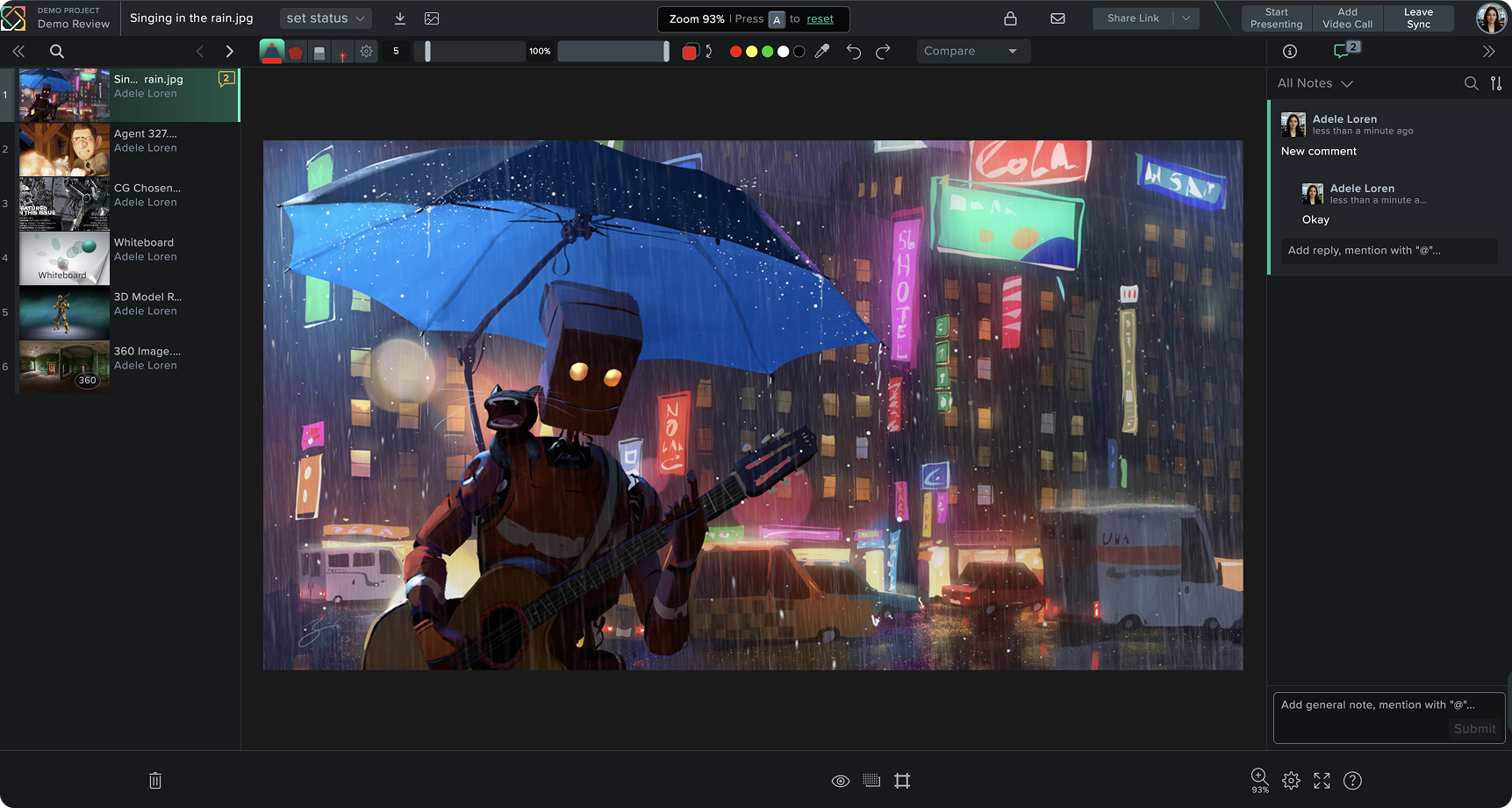Toggle annotation visibility with the eye icon
The image size is (1512, 808).
pos(840,780)
